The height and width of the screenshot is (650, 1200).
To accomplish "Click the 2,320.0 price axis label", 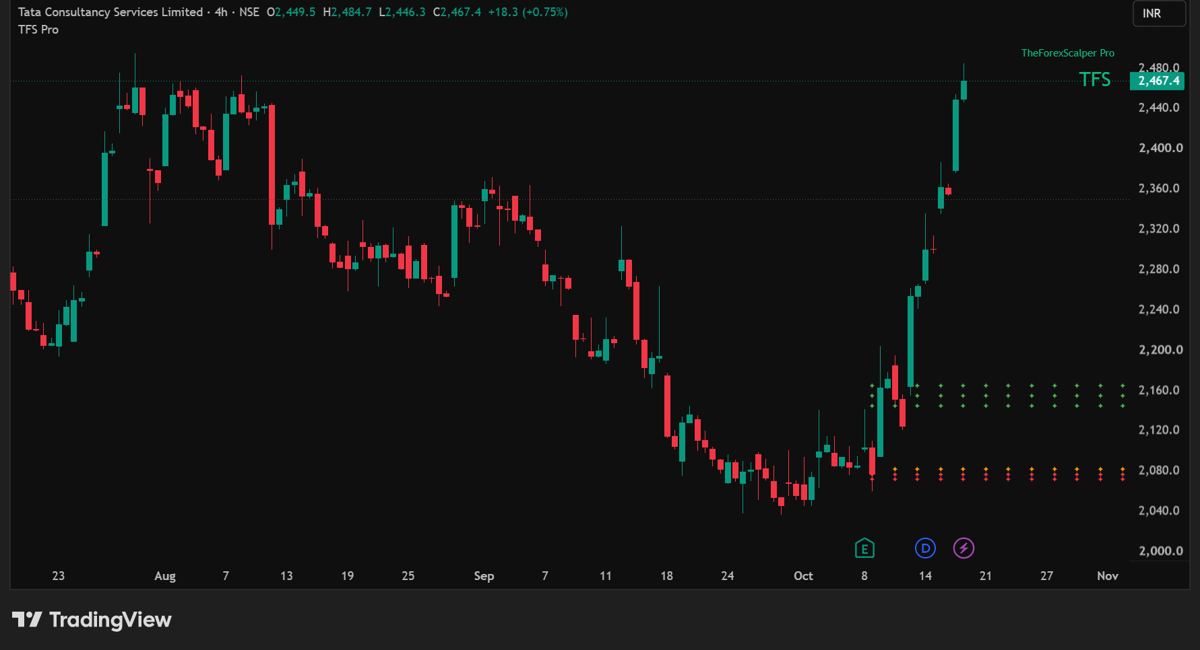I will click(x=1161, y=229).
